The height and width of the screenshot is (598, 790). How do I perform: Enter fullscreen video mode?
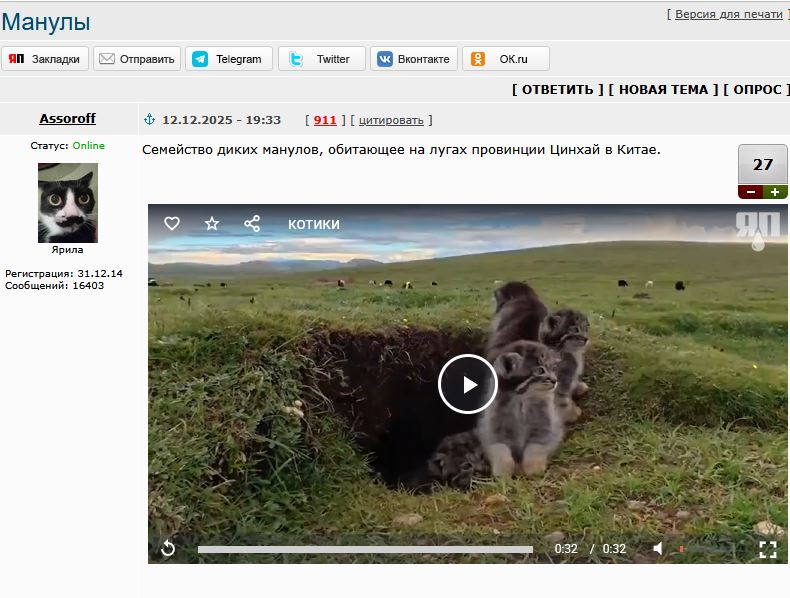point(768,549)
